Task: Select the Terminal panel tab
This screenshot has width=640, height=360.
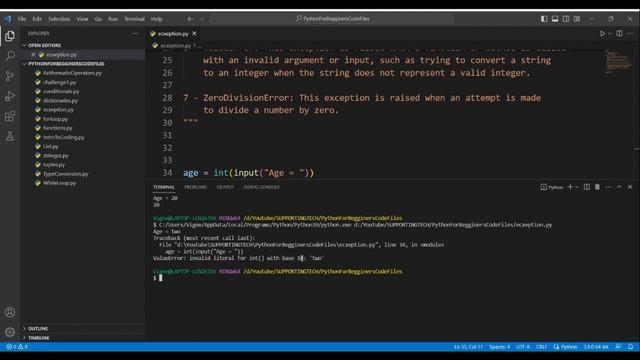Action: point(164,187)
